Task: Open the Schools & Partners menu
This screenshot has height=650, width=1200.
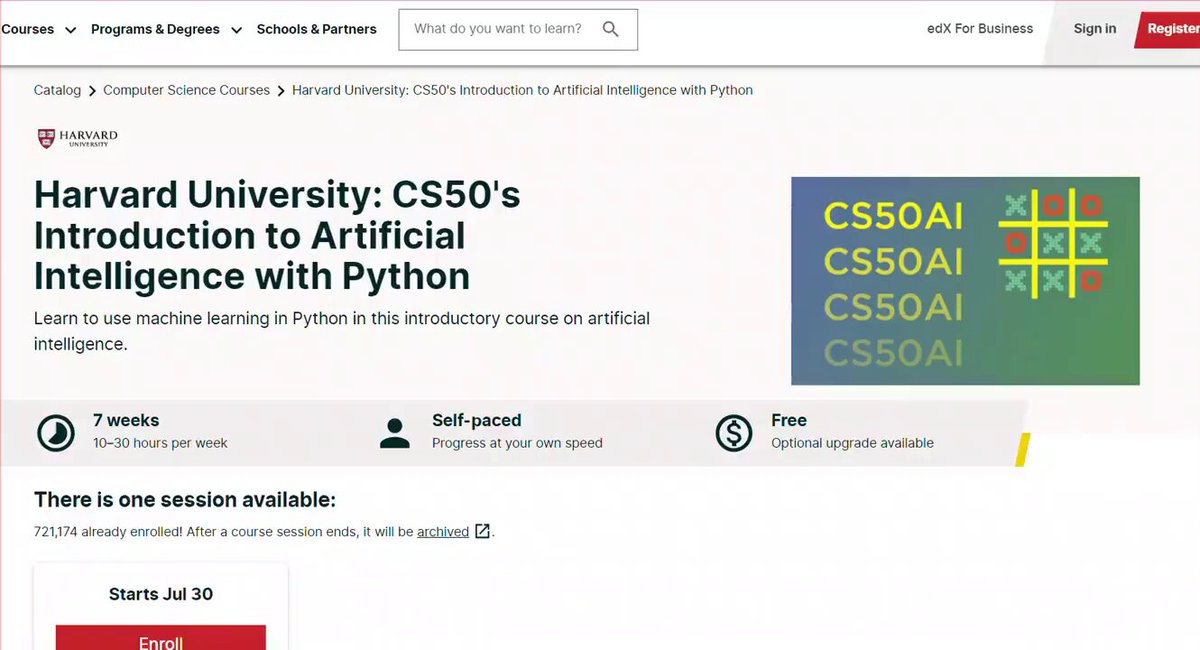Action: pos(316,29)
